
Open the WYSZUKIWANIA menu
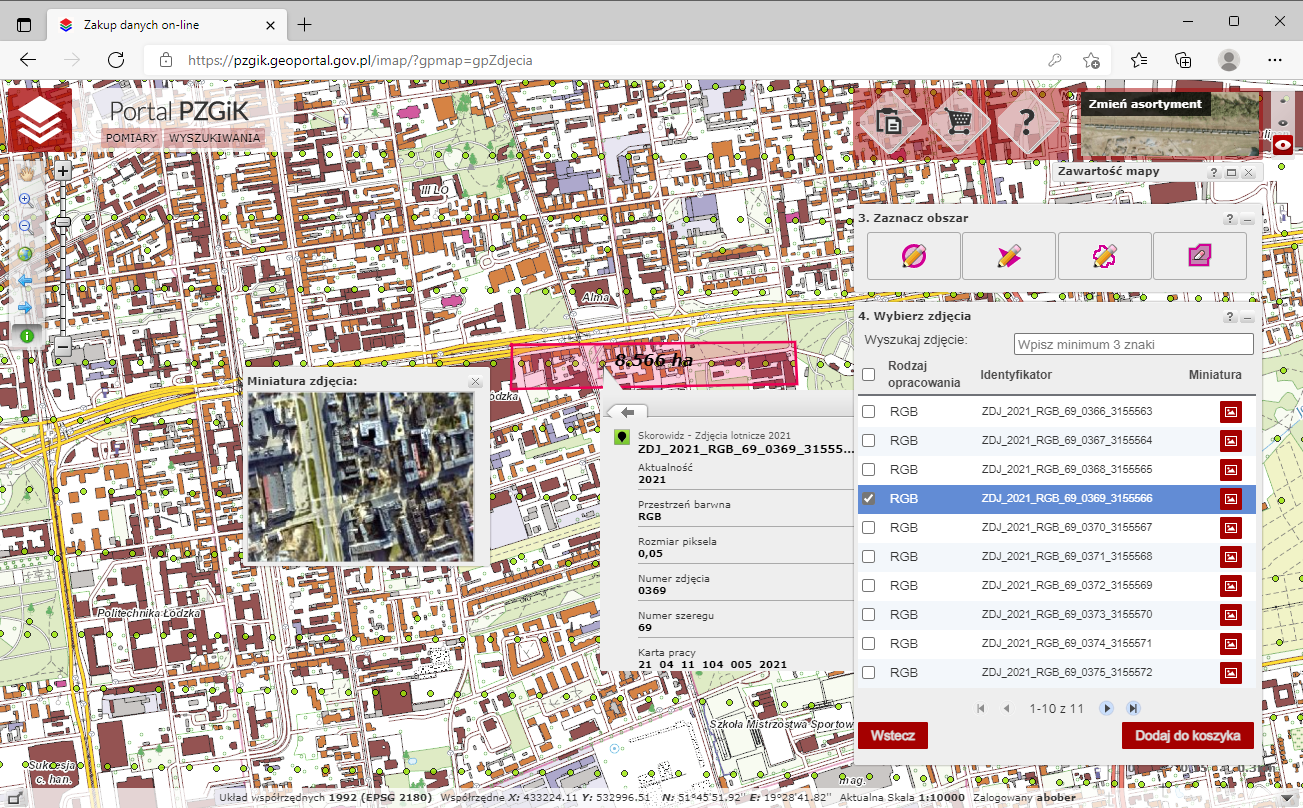click(214, 138)
